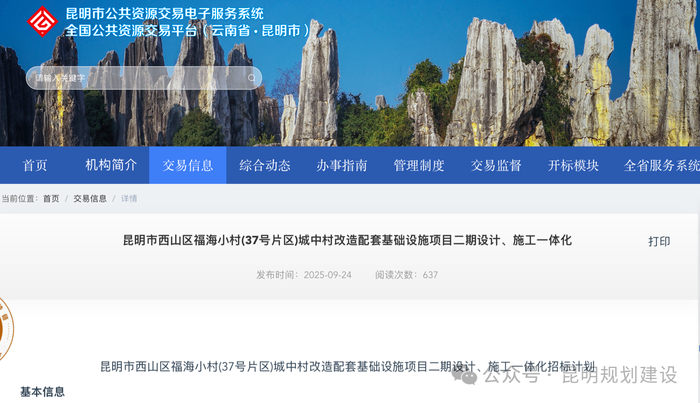The image size is (700, 403).
Task: Open the 办事指南 menu item
Action: 342,166
